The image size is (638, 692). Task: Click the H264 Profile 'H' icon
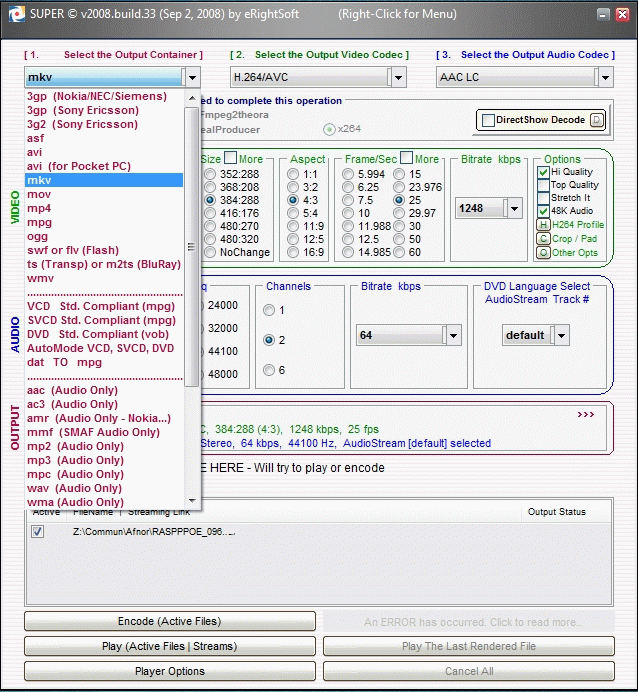coord(543,225)
